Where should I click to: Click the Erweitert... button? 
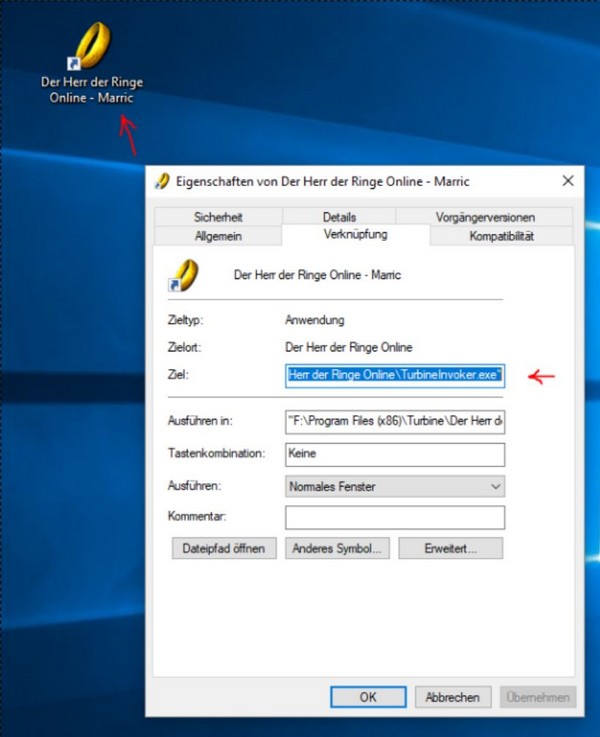[450, 548]
